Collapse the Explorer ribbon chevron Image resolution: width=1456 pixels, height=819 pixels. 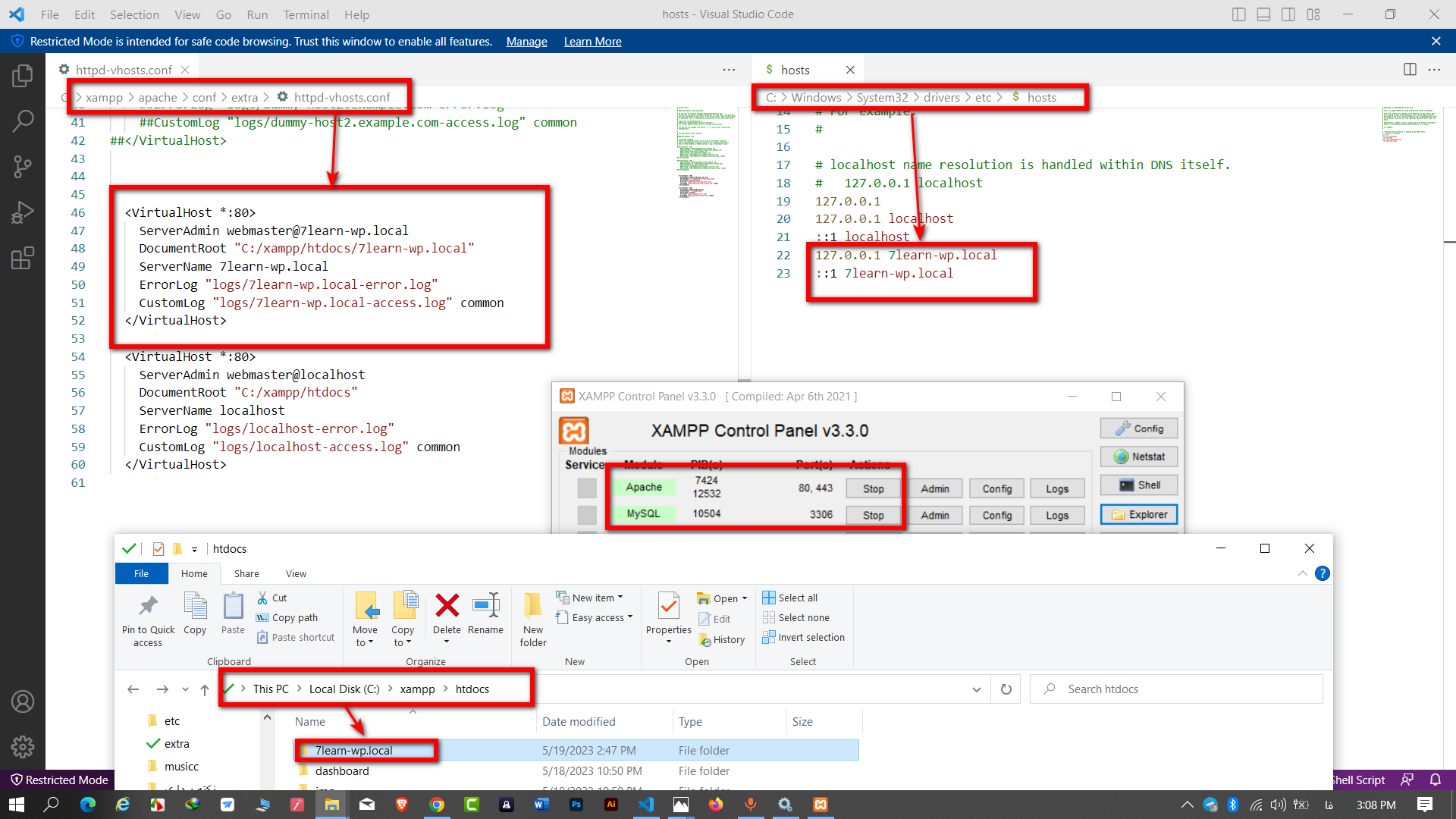pos(1302,573)
